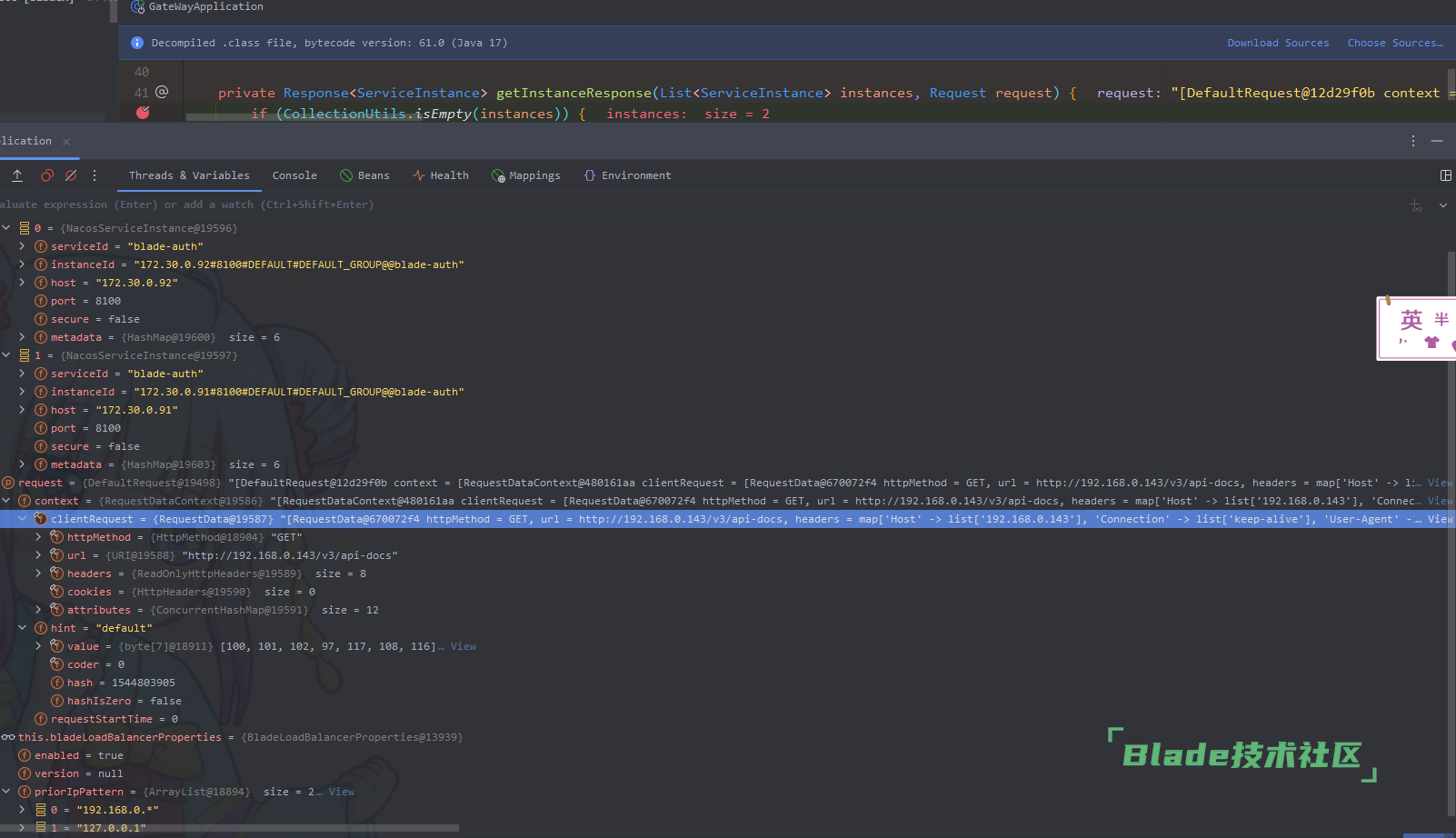Collapse element 0 NacosServiceInstance@19596

(6, 228)
